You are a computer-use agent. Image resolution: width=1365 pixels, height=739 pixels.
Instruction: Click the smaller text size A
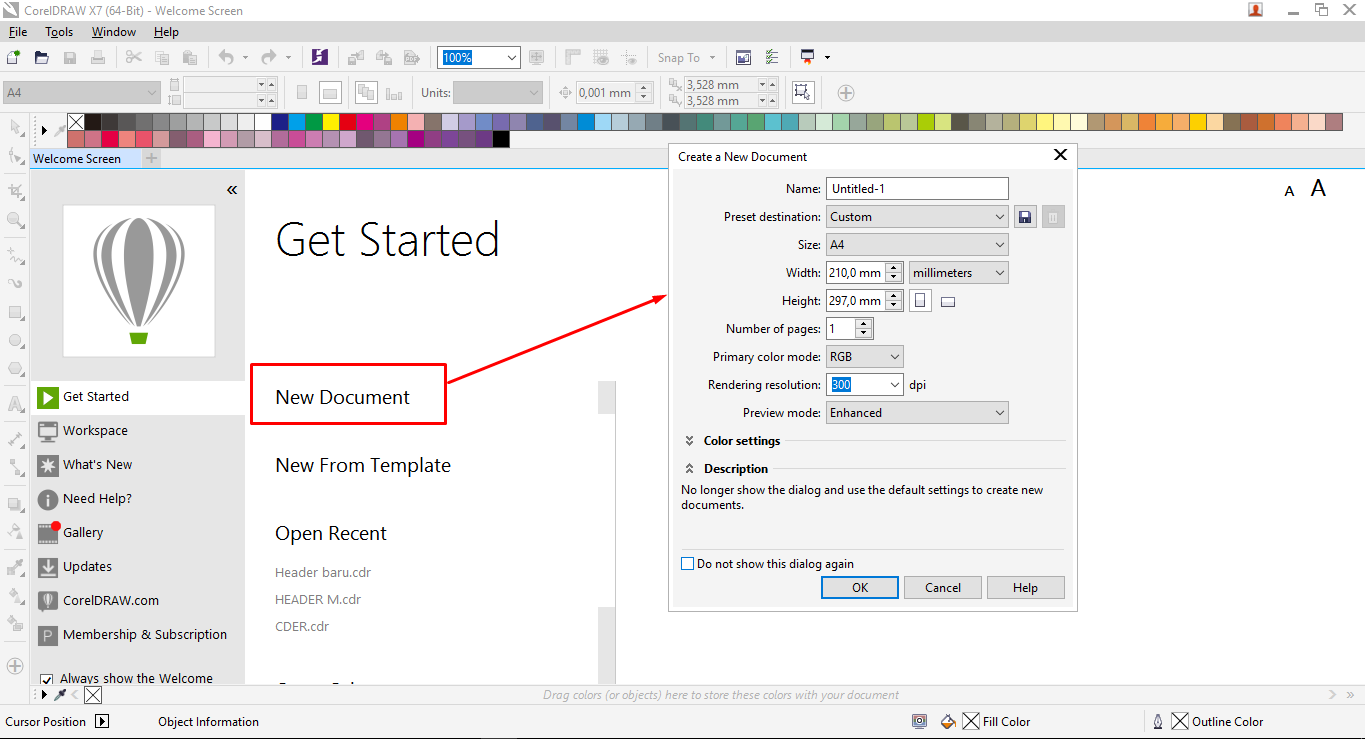click(x=1290, y=191)
